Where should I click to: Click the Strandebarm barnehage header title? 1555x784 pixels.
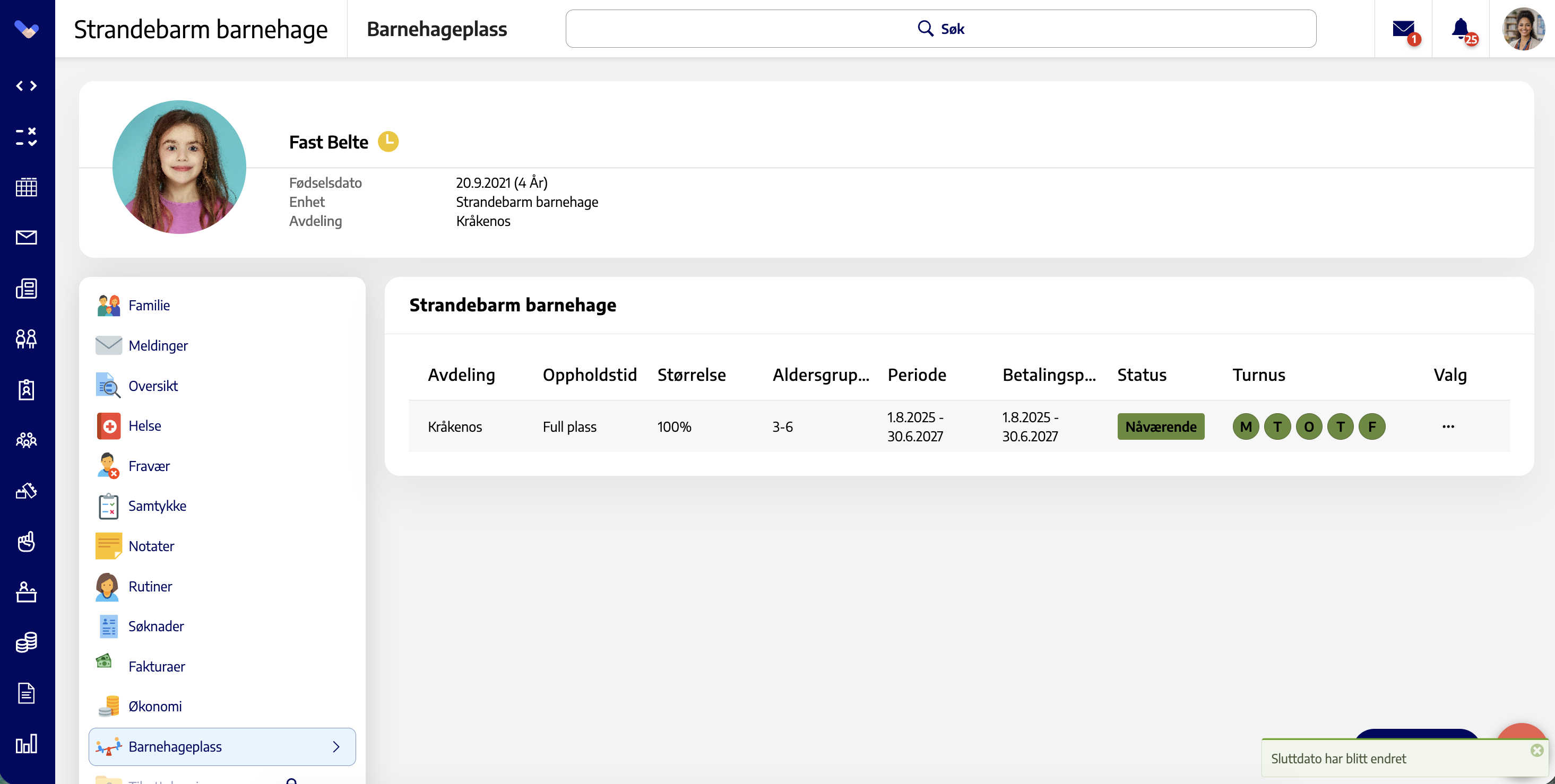point(201,29)
